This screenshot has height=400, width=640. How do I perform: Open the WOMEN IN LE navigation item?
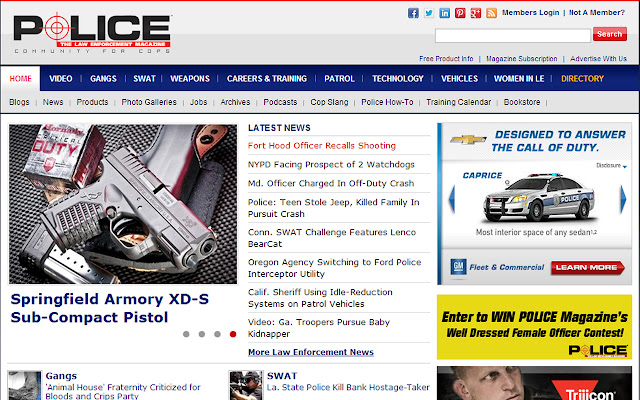click(x=519, y=78)
